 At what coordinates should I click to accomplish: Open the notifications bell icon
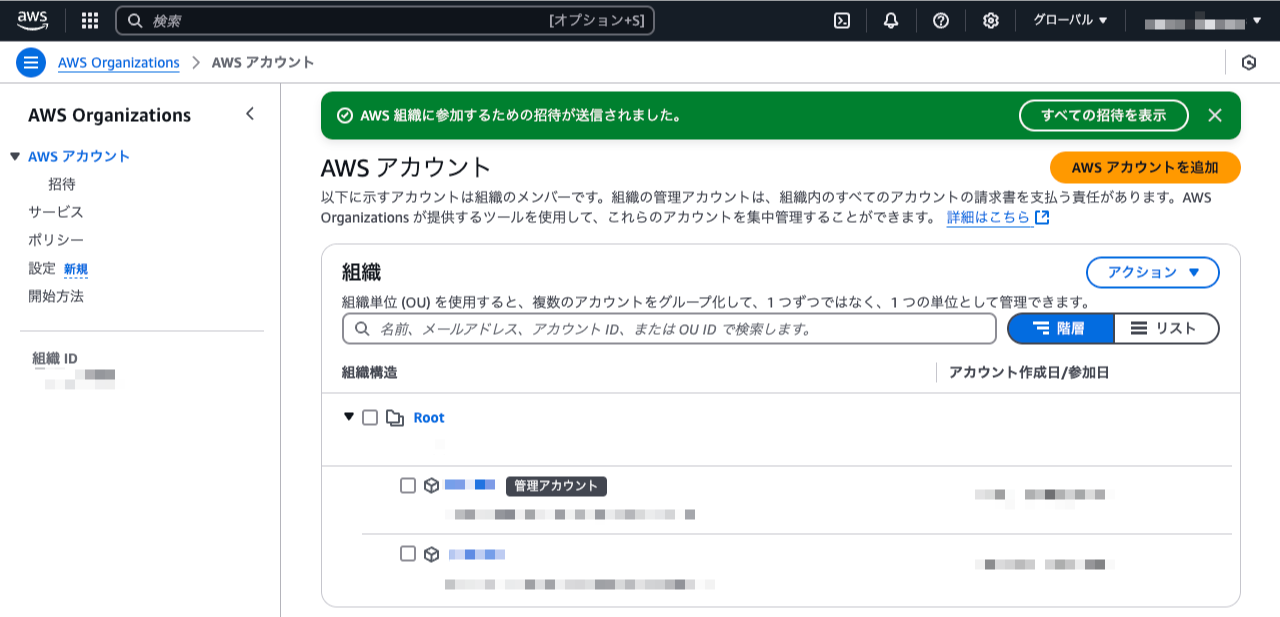pos(891,20)
